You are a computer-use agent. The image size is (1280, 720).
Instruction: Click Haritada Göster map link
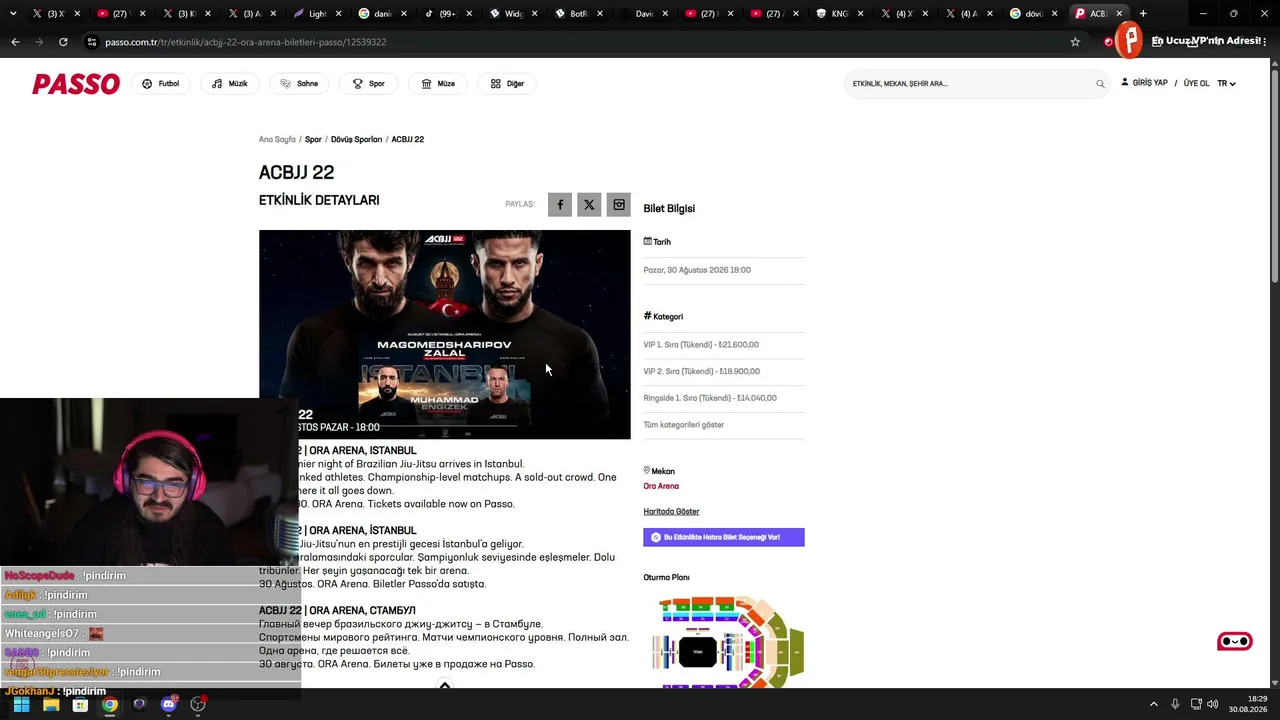[x=671, y=512]
